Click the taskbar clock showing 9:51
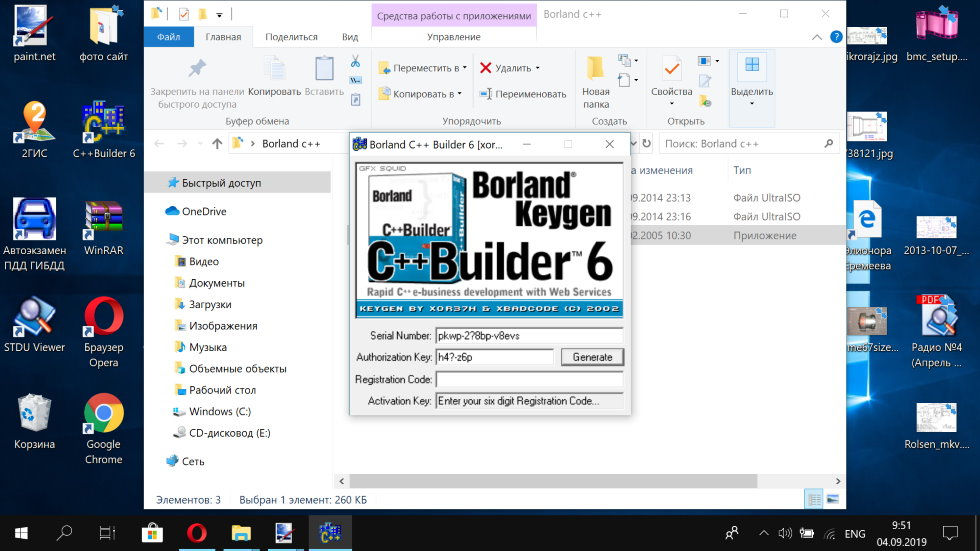This screenshot has width=980, height=551. pyautogui.click(x=901, y=534)
